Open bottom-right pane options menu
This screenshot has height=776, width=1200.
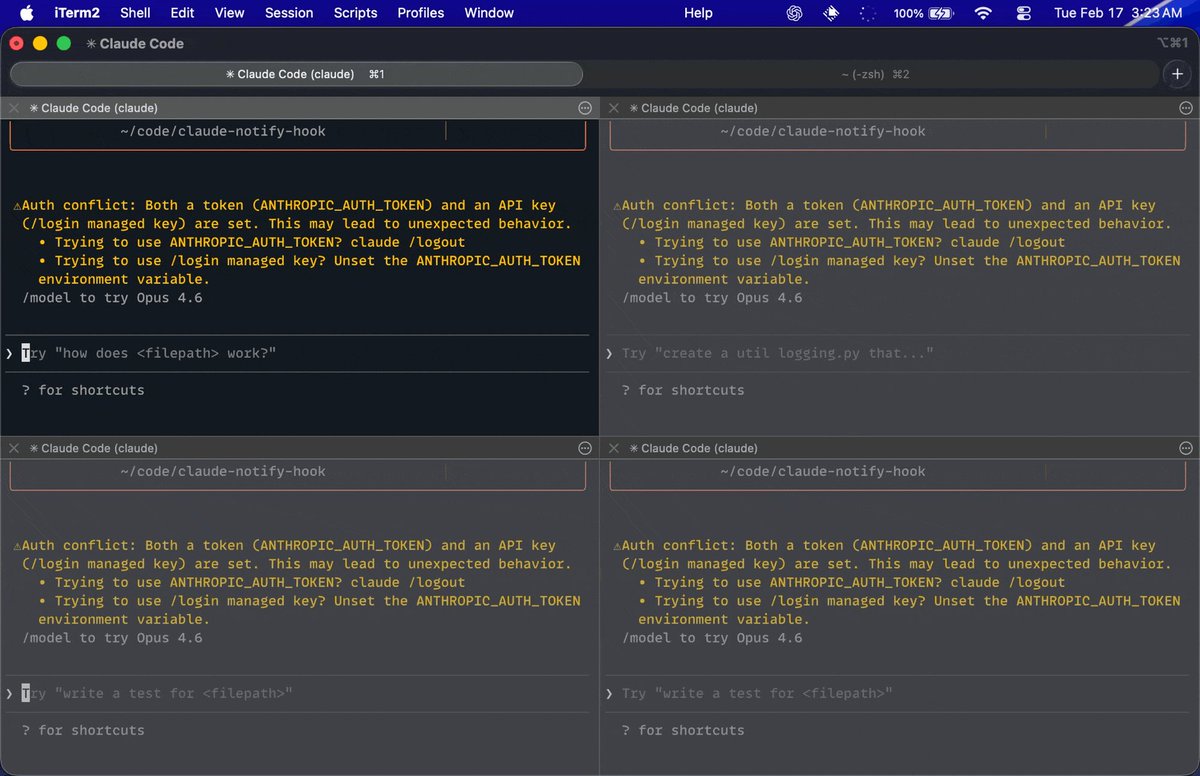pyautogui.click(x=1185, y=448)
